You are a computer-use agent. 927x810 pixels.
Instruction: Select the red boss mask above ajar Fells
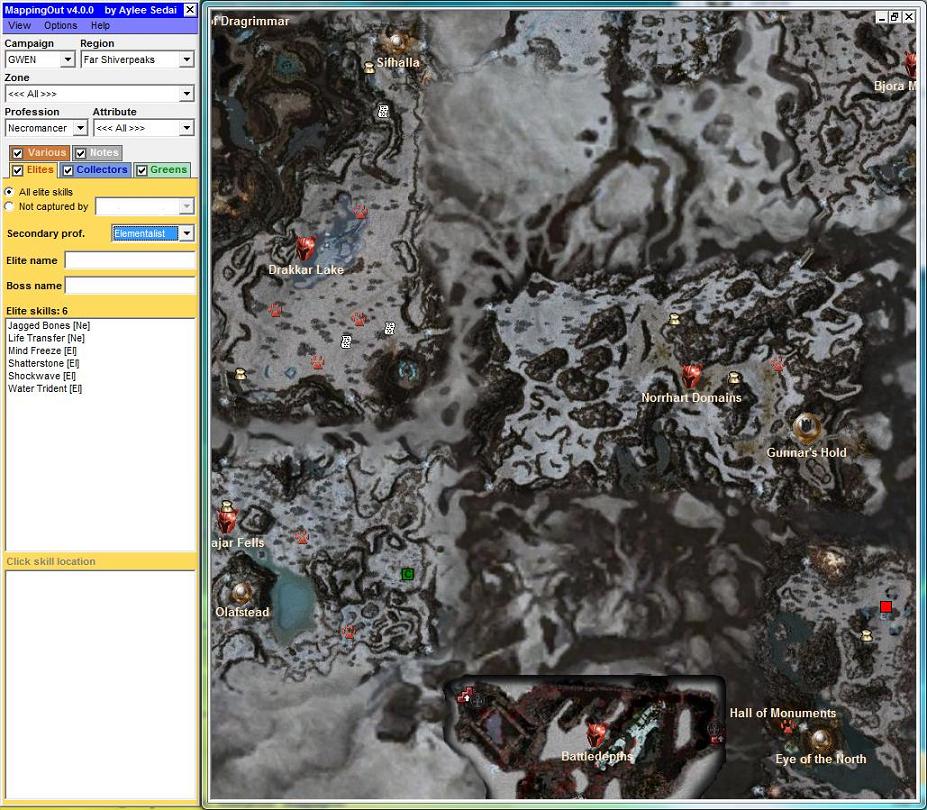[x=226, y=521]
